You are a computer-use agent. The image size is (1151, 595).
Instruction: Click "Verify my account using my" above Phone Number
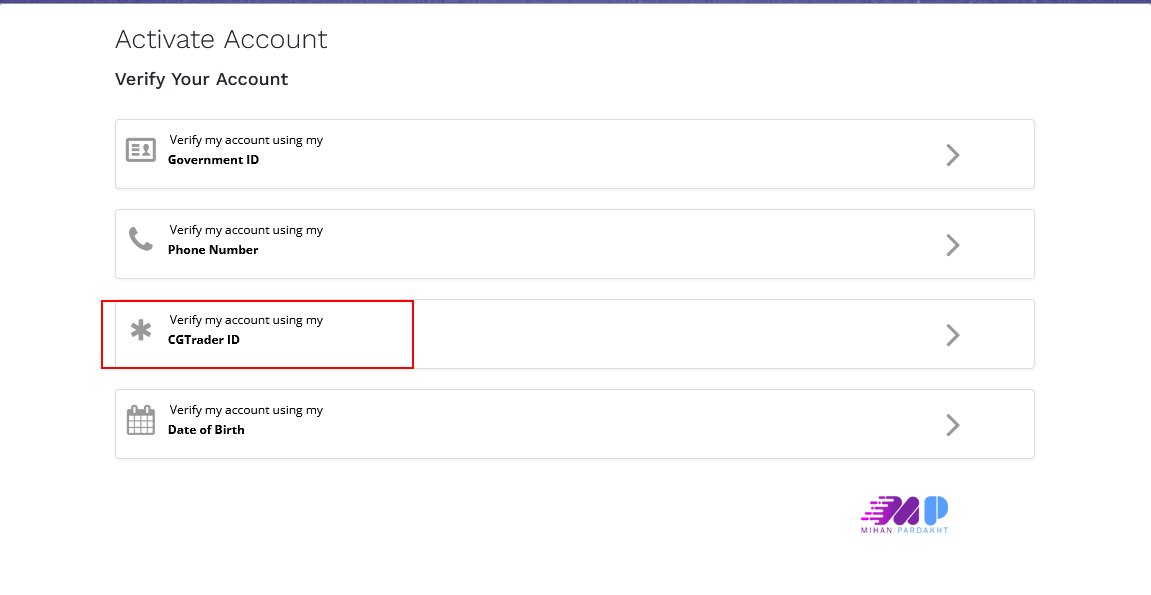coord(246,230)
